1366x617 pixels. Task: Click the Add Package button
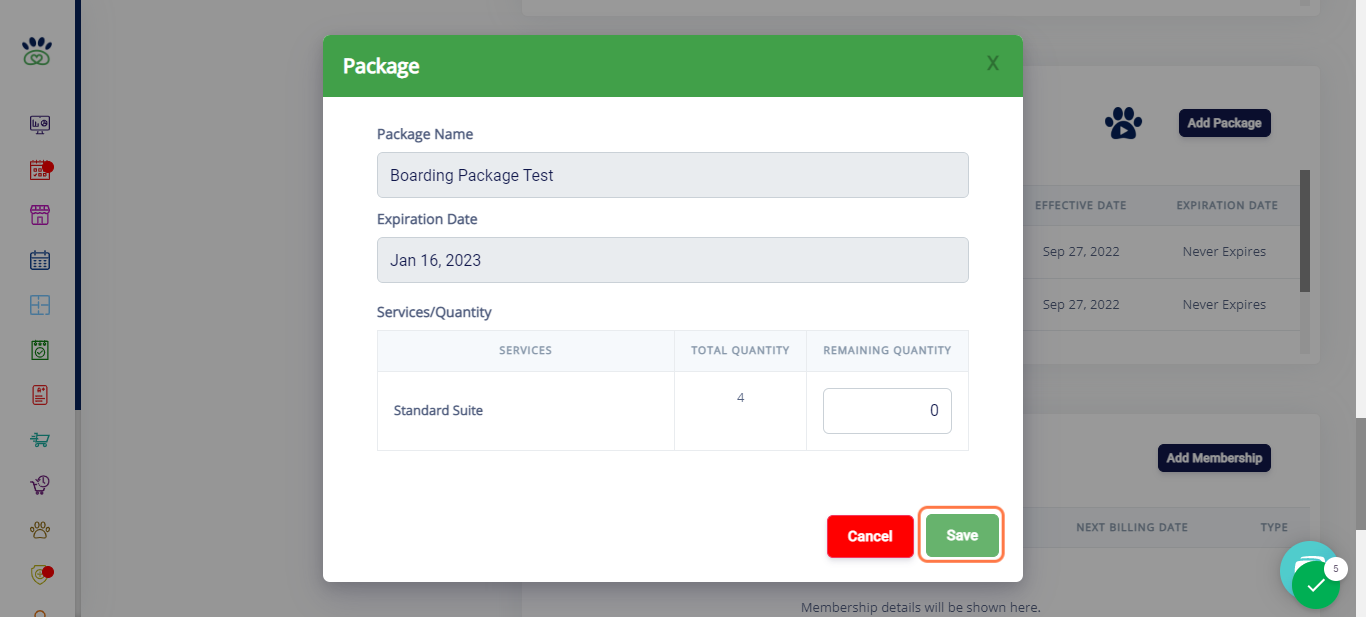click(1225, 123)
